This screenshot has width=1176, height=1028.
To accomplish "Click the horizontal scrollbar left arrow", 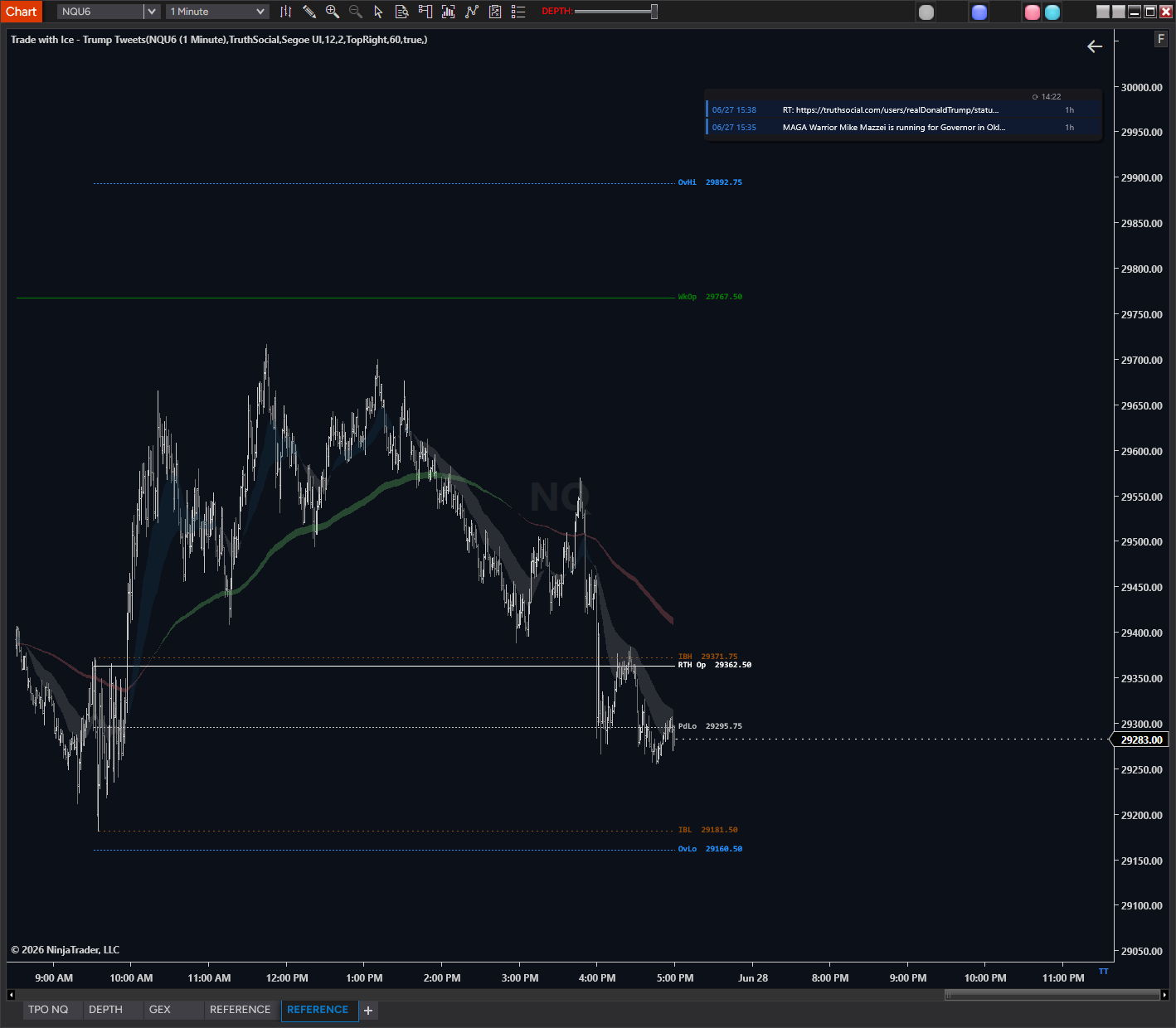I will (11, 995).
